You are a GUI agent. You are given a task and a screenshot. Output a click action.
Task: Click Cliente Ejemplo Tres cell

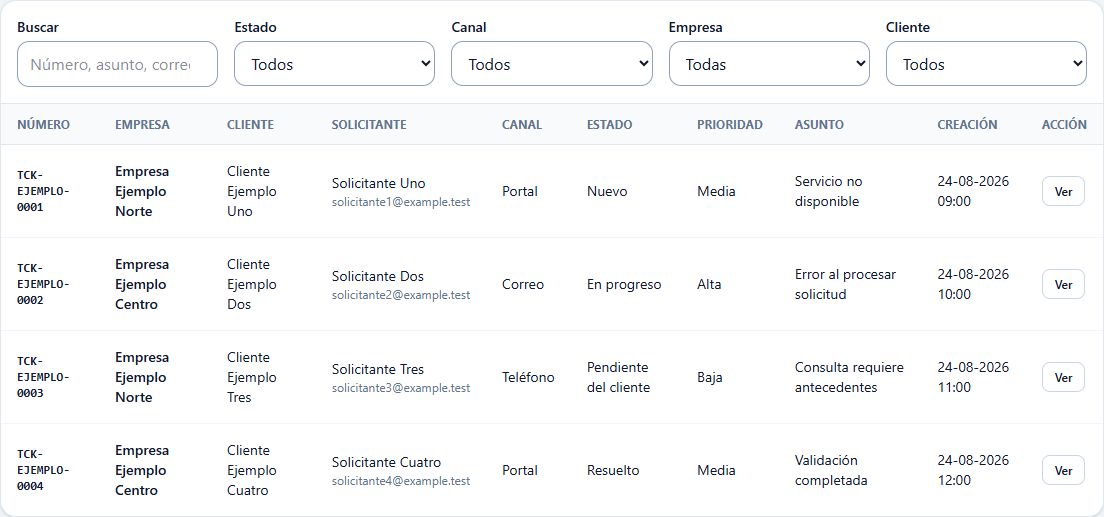pyautogui.click(x=251, y=378)
